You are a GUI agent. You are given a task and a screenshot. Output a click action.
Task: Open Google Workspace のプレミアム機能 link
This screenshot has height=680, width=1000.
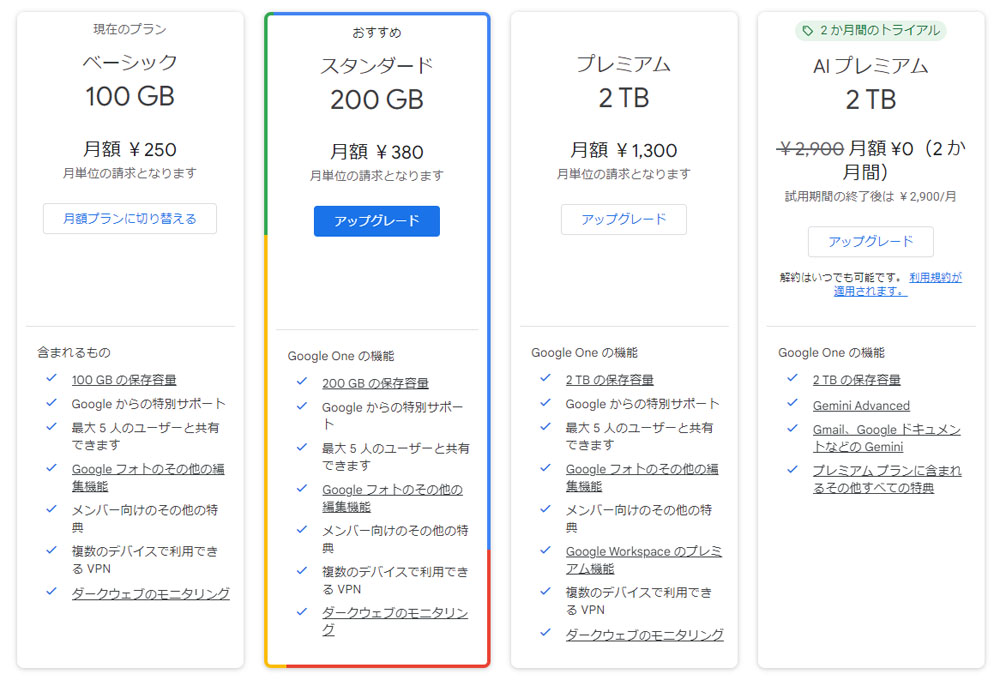[x=643, y=560]
